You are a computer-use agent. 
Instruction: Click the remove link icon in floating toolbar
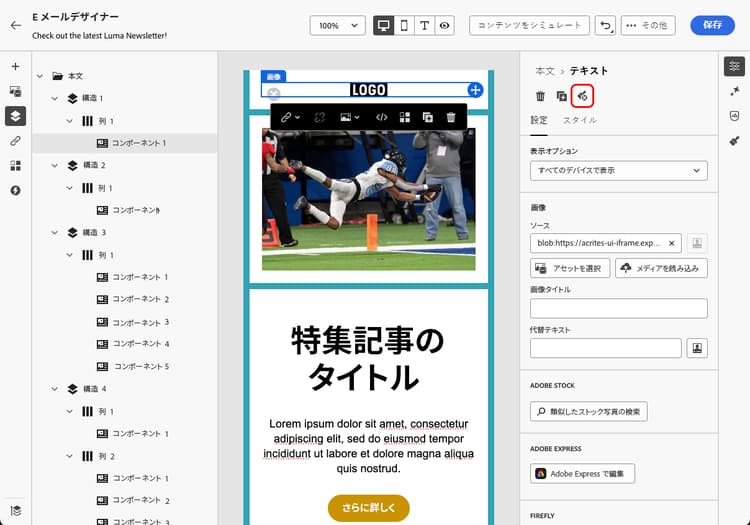click(320, 118)
